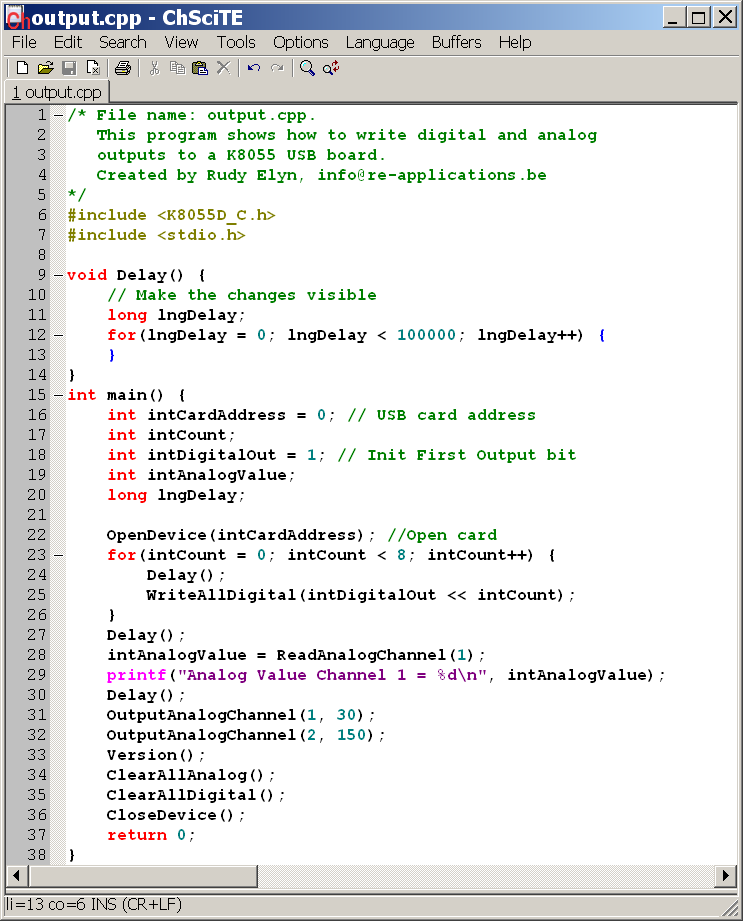Click the Replace icon in toolbar

pyautogui.click(x=331, y=68)
